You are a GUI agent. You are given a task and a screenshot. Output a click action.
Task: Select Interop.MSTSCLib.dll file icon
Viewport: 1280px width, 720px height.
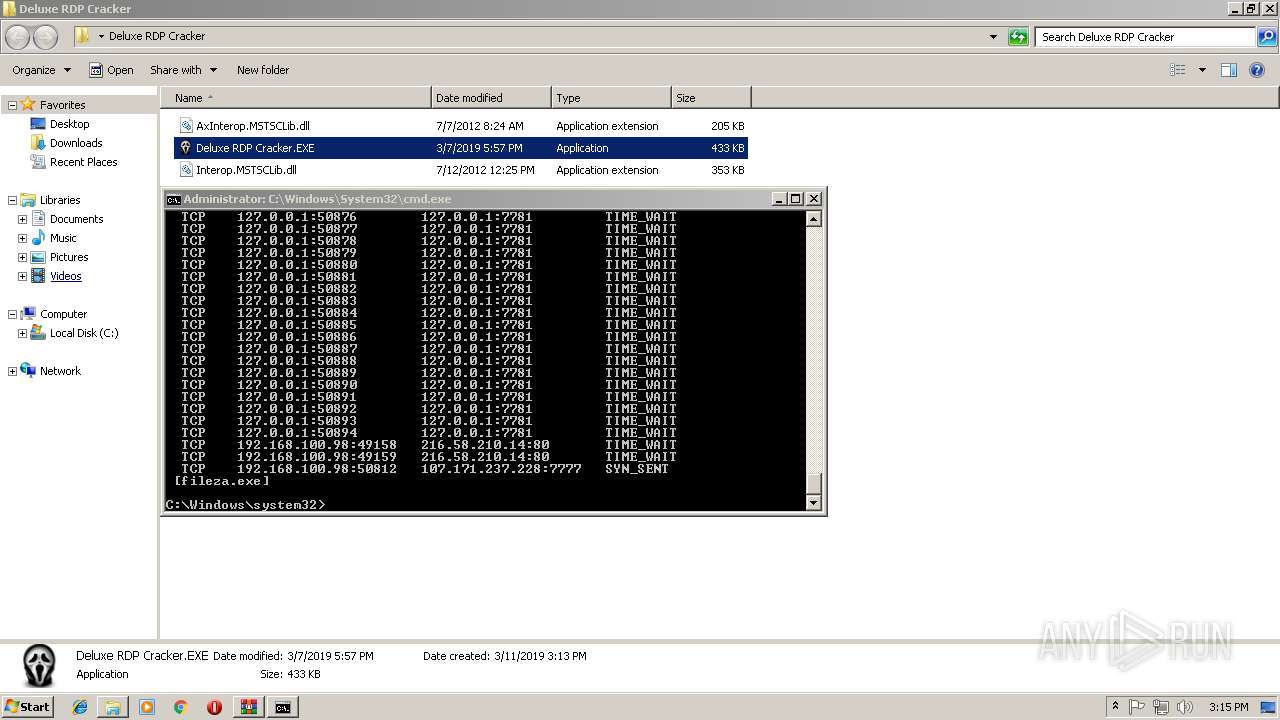(186, 170)
